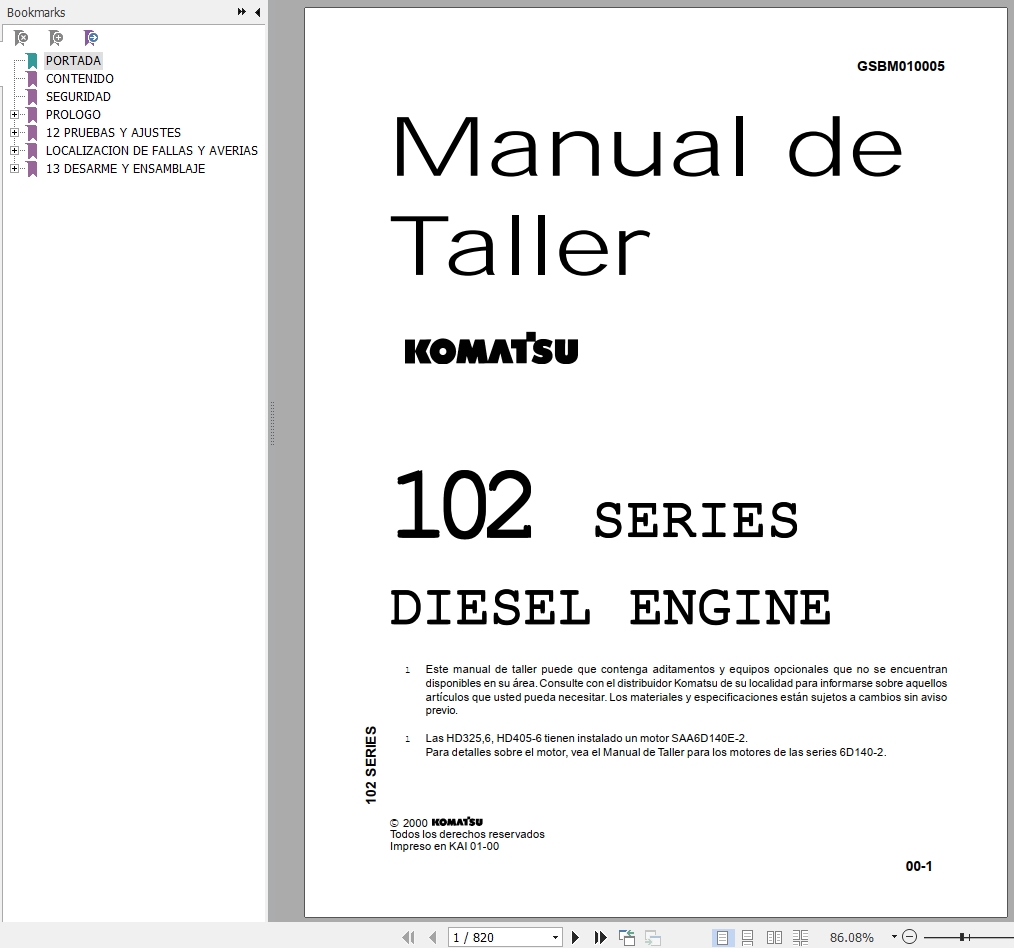Jump to the last page
Viewport: 1014px width, 948px height.
tap(600, 937)
